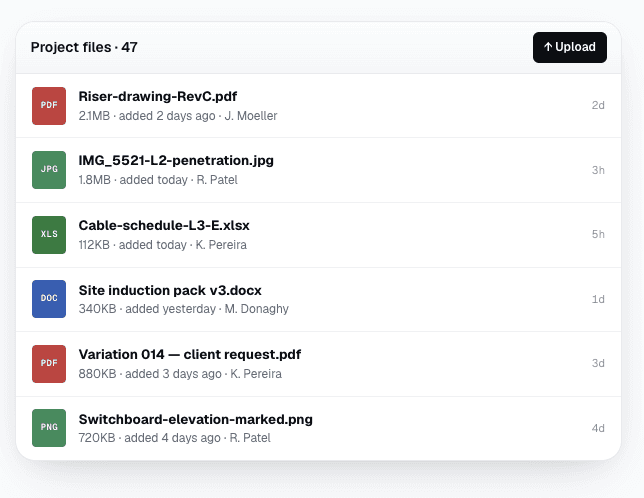Click the upload arrow icon

pos(548,47)
